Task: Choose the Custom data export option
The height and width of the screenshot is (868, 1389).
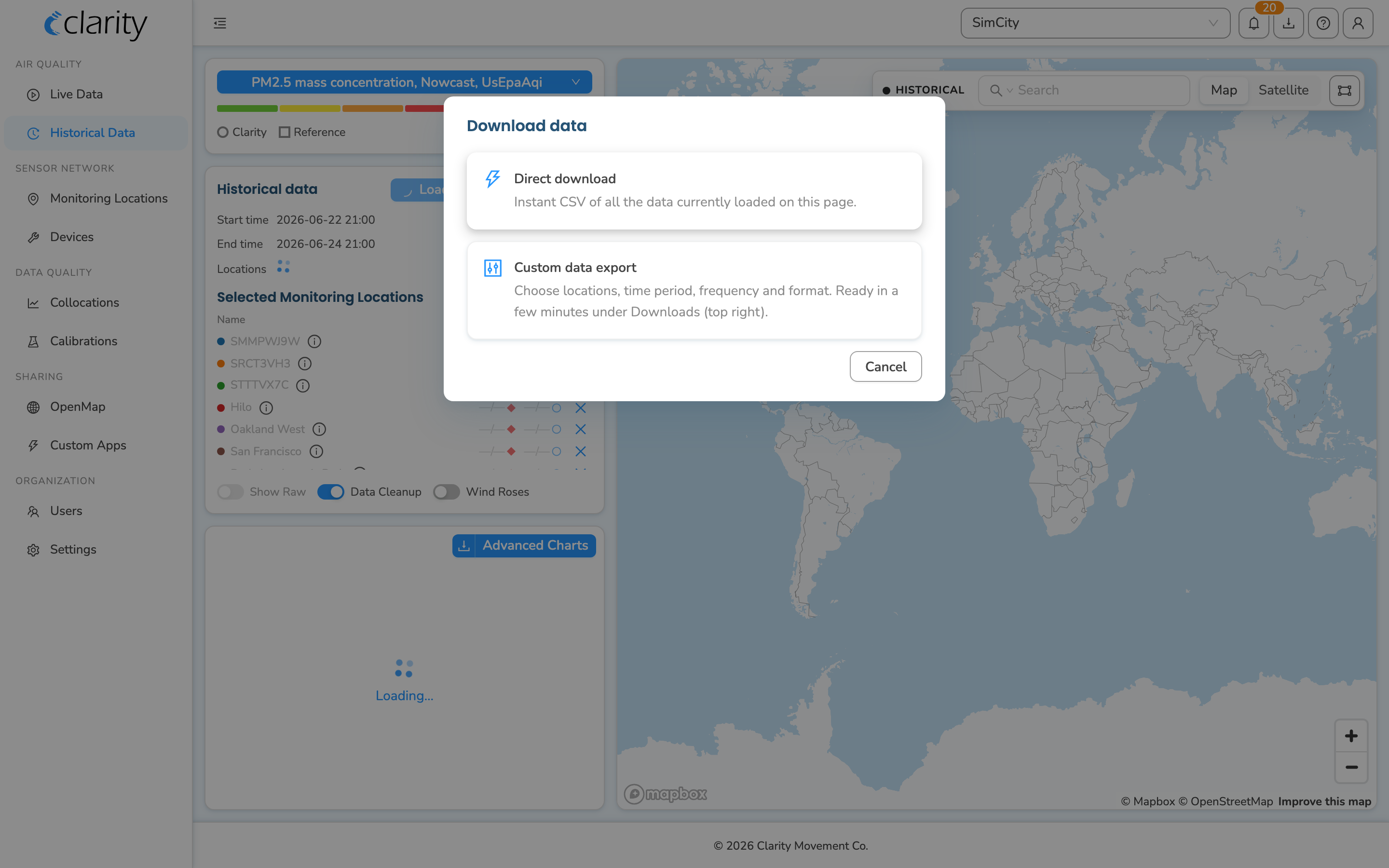Action: (x=694, y=290)
